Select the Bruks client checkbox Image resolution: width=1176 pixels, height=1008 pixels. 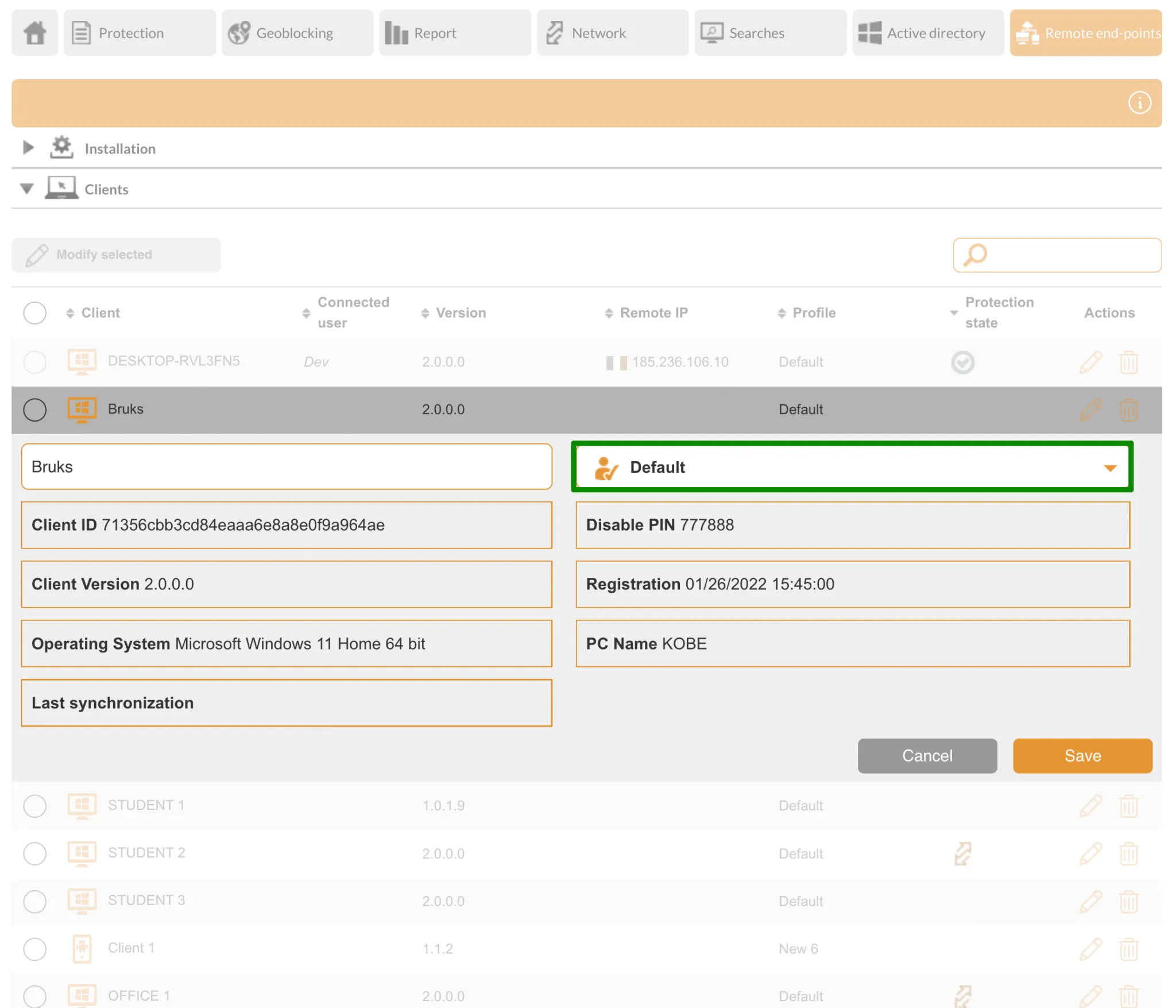[34, 410]
